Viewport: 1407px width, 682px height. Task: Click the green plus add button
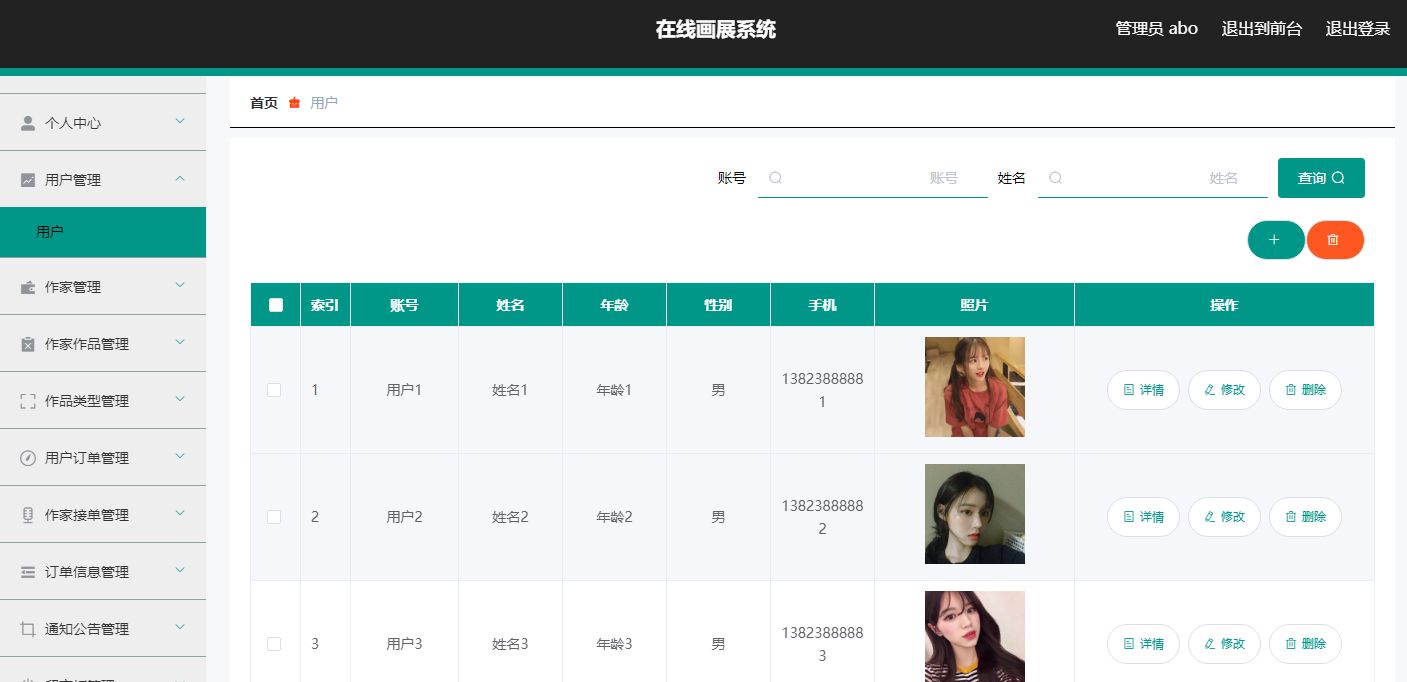1276,240
